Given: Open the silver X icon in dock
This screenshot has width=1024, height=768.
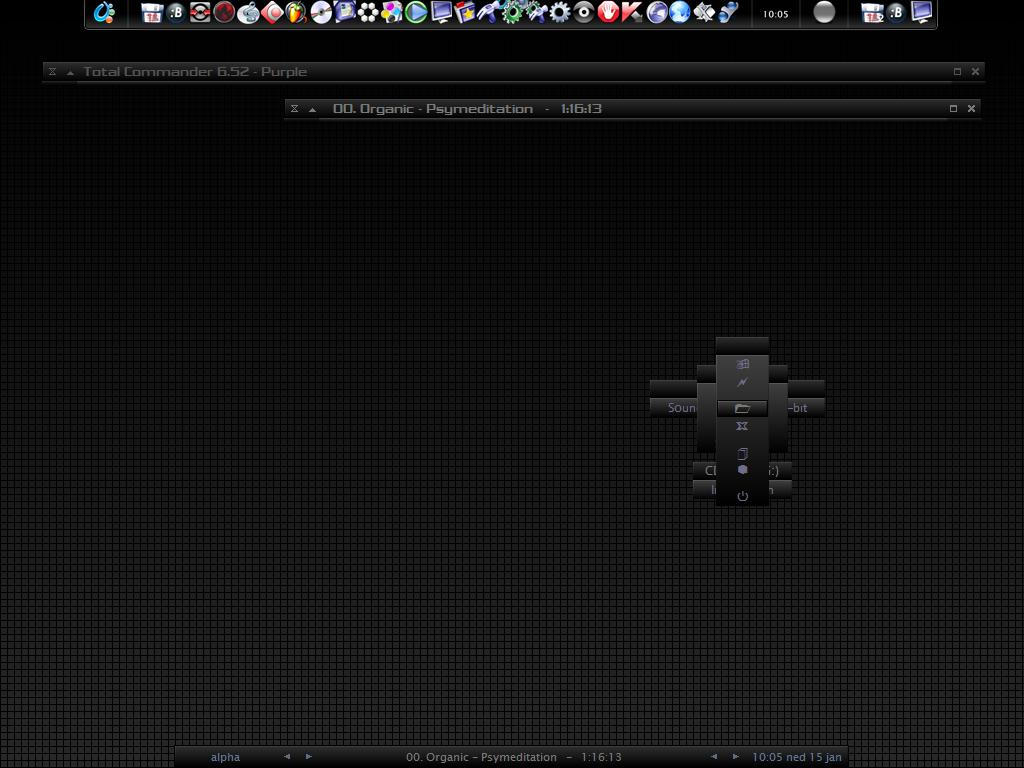Looking at the screenshot, I should 704,12.
